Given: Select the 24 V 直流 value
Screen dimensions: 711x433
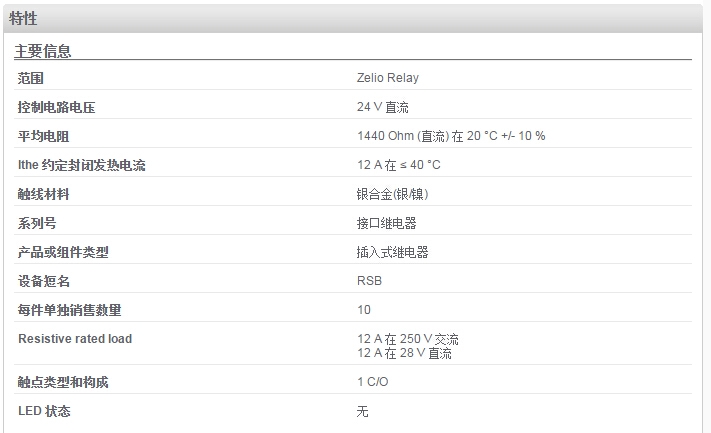Looking at the screenshot, I should (x=383, y=107).
